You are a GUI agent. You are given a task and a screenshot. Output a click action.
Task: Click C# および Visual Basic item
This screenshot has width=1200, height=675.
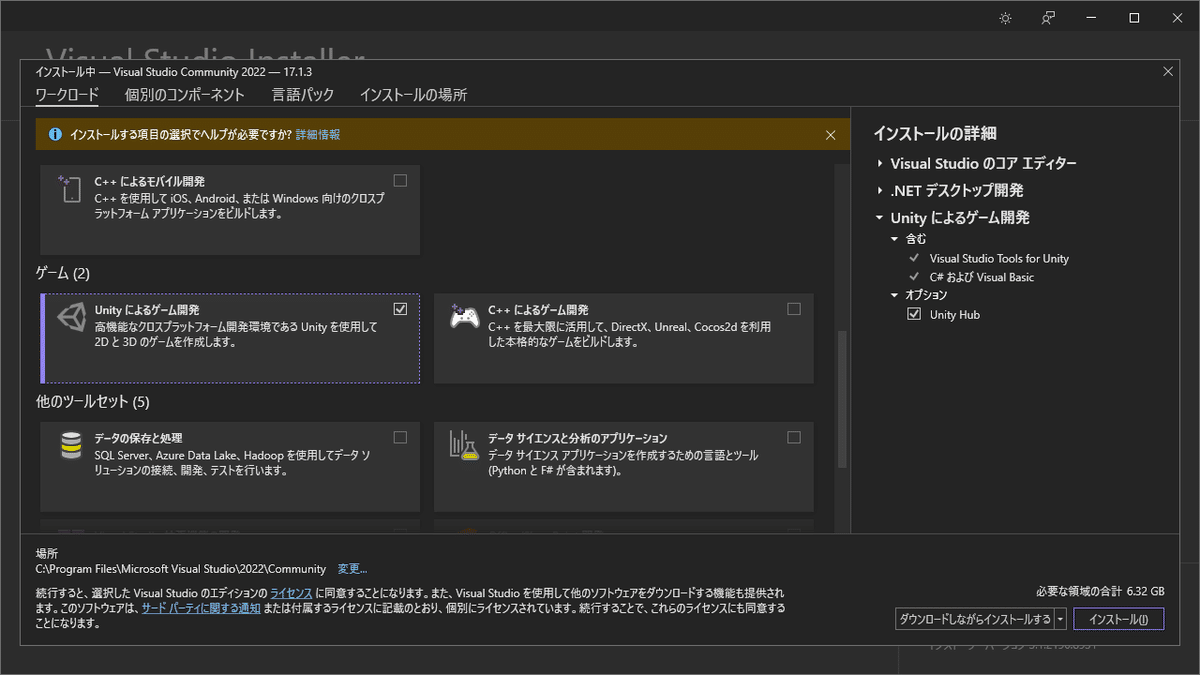[x=982, y=277]
